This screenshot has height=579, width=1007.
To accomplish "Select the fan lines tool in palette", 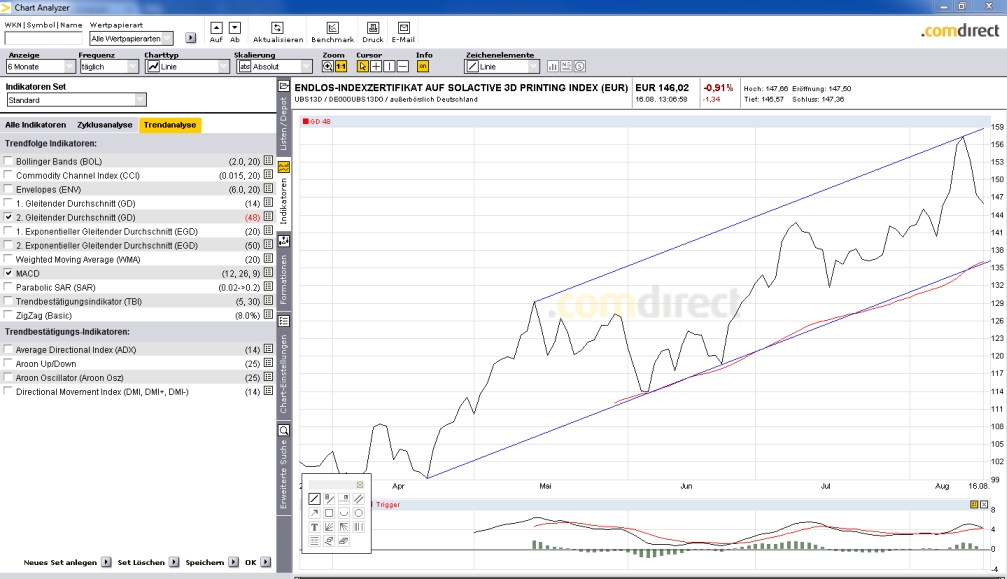I will pos(329,527).
